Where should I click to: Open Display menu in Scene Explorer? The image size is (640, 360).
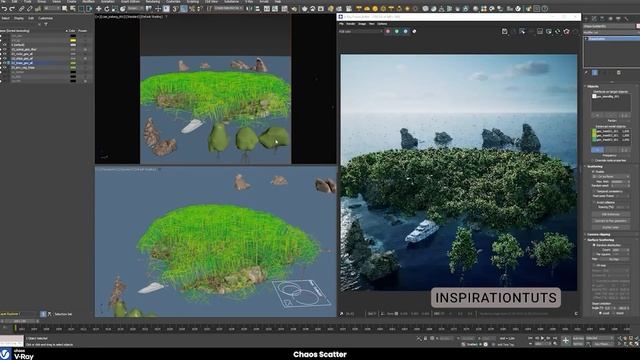tap(19, 18)
